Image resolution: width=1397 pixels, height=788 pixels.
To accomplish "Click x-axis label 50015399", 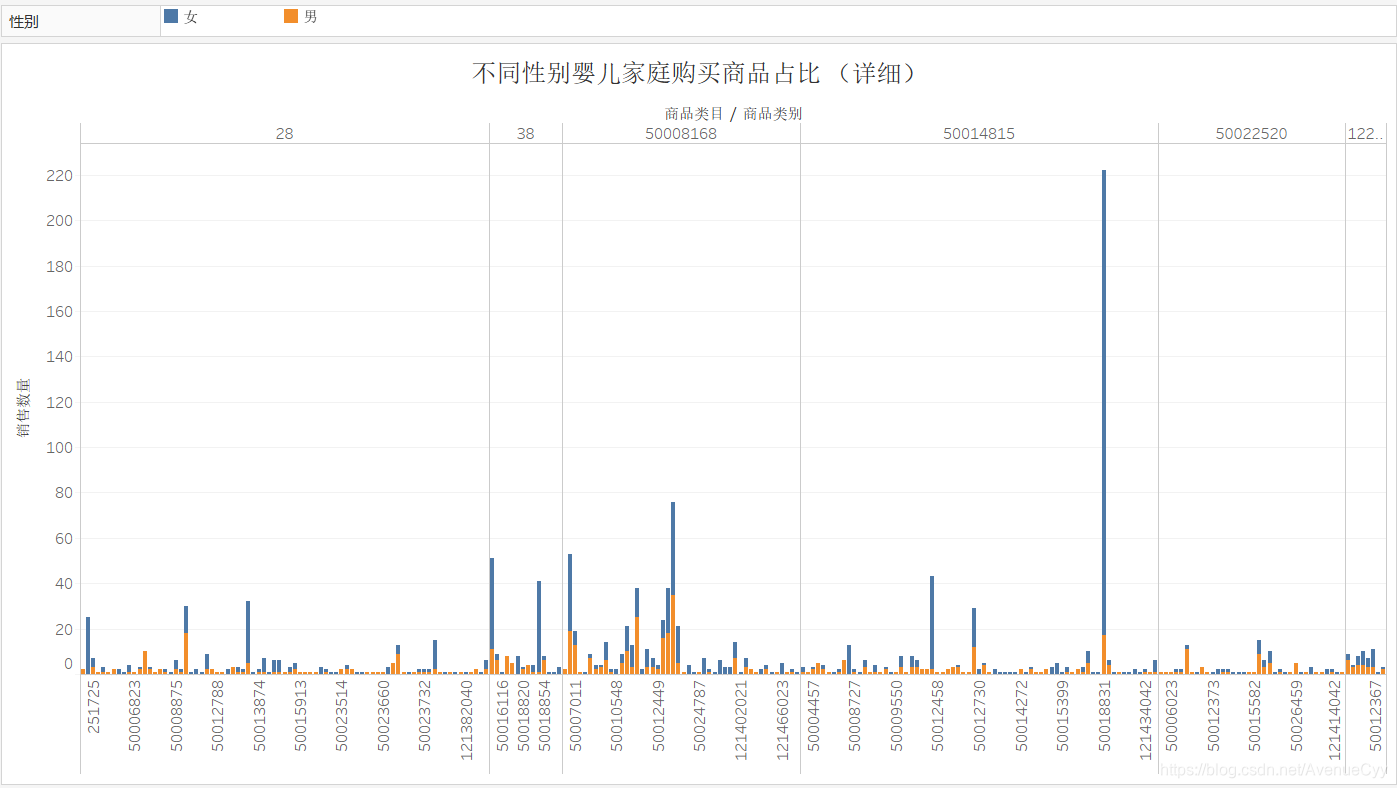I will click(1063, 716).
